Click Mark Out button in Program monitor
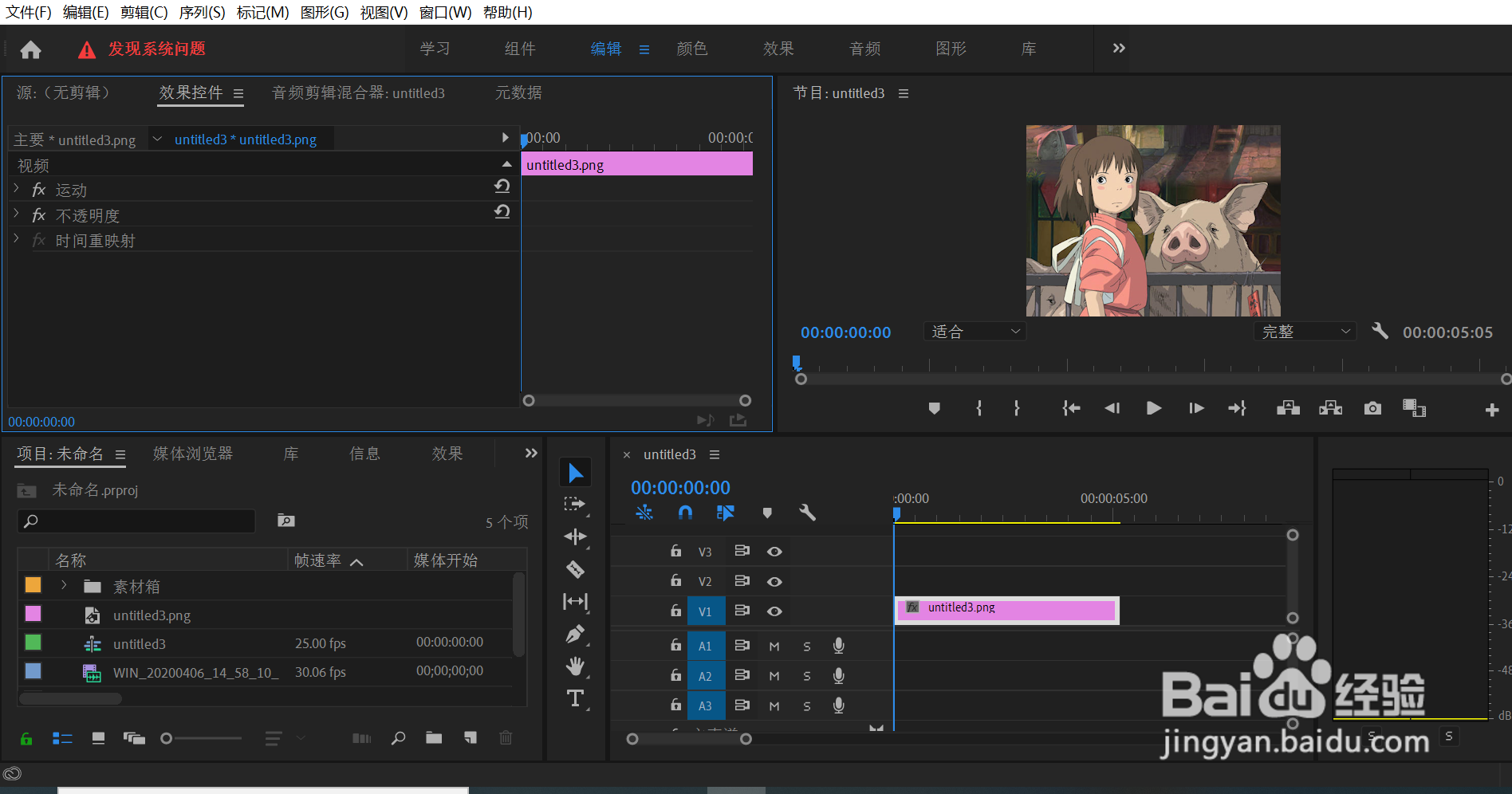 point(1016,408)
